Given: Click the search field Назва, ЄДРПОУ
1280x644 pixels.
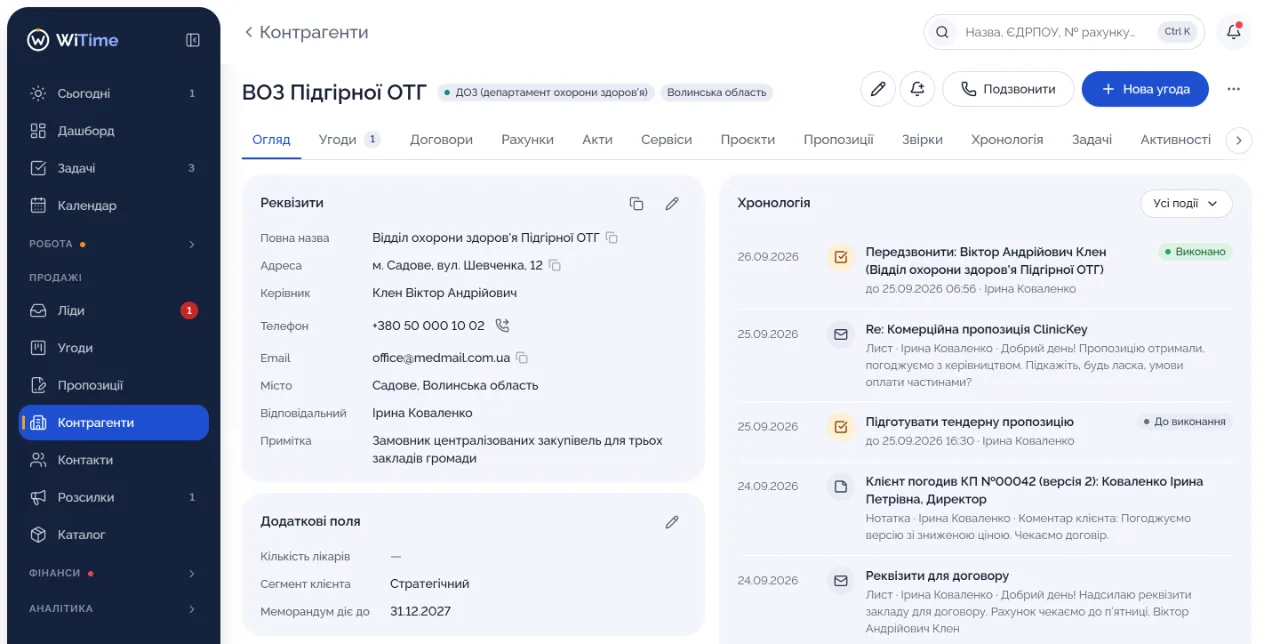Looking at the screenshot, I should click(1064, 32).
